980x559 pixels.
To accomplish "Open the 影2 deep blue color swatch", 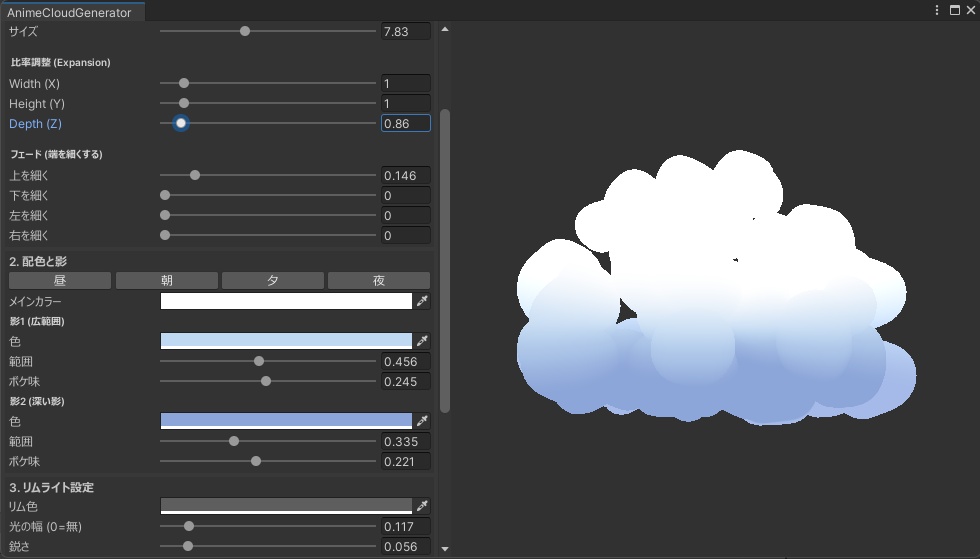I will click(x=286, y=421).
